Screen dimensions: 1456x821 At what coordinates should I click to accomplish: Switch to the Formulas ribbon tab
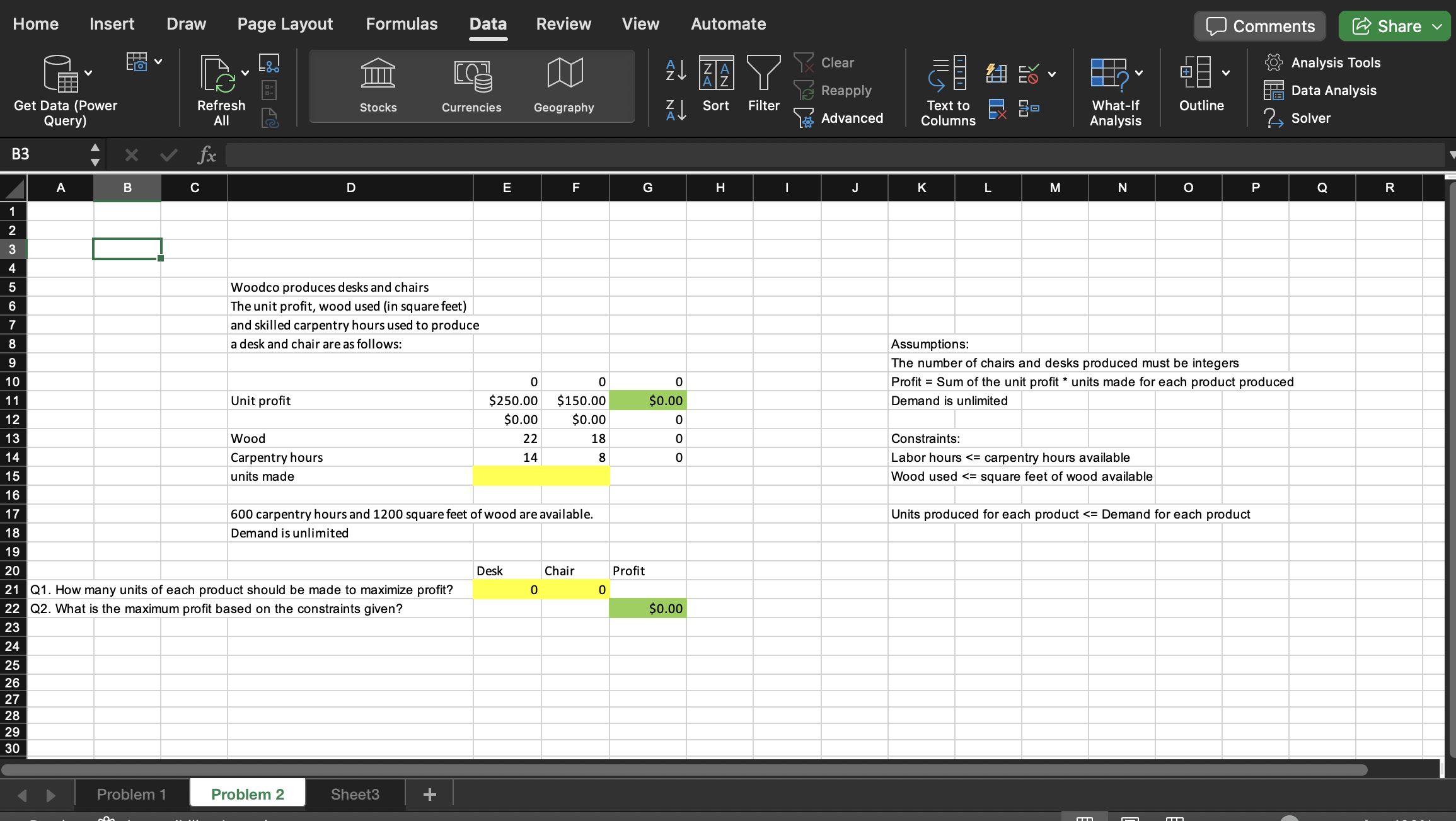pyautogui.click(x=402, y=24)
